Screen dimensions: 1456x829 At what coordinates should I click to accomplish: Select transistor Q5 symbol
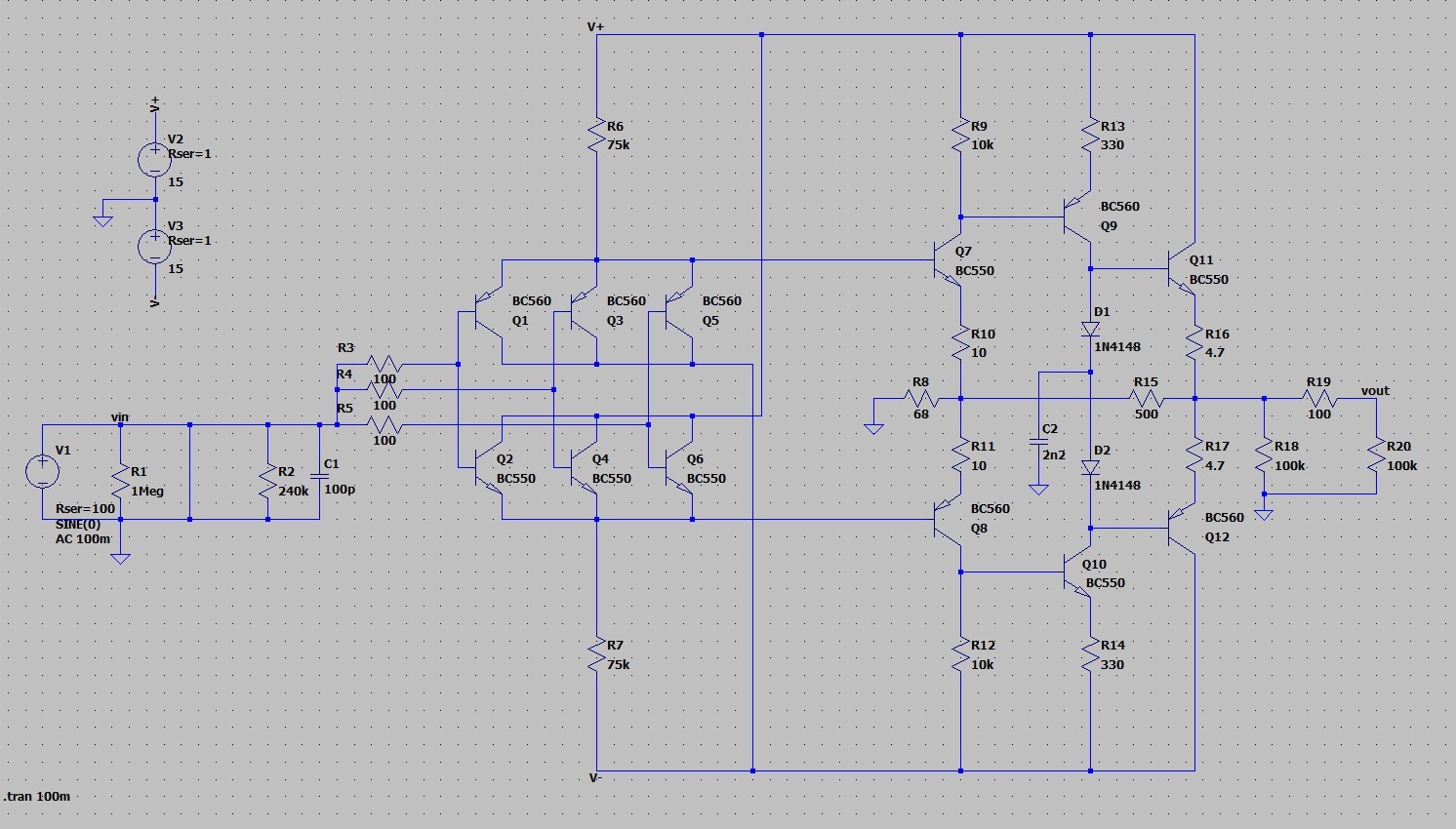tap(679, 314)
